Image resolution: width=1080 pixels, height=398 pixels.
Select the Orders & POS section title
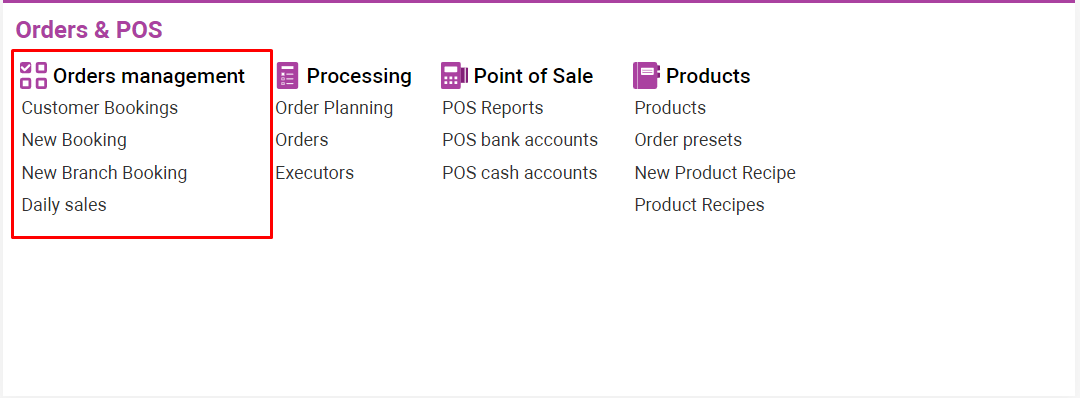89,30
